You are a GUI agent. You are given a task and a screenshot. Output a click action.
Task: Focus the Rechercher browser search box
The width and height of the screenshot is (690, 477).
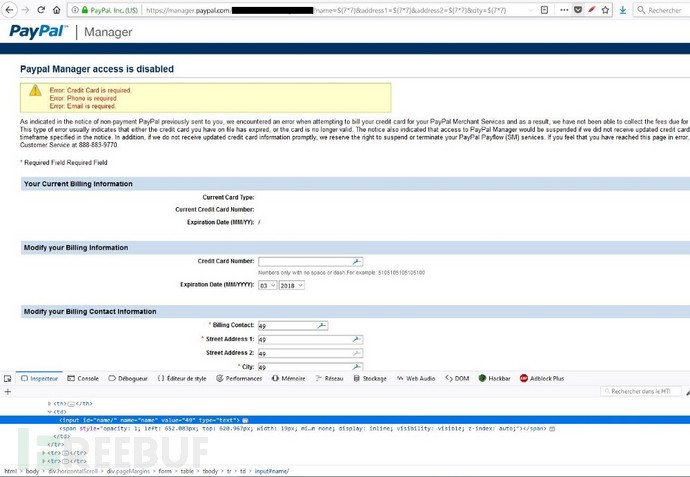click(662, 10)
